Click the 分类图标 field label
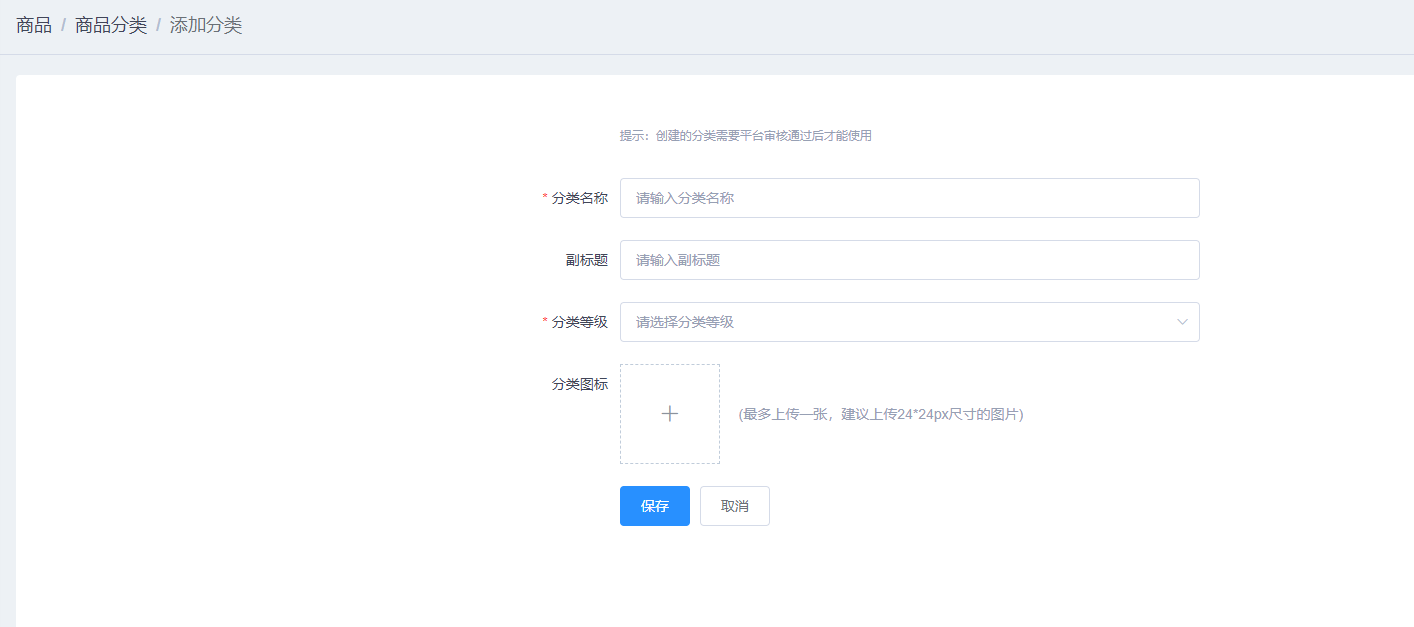 click(x=579, y=384)
